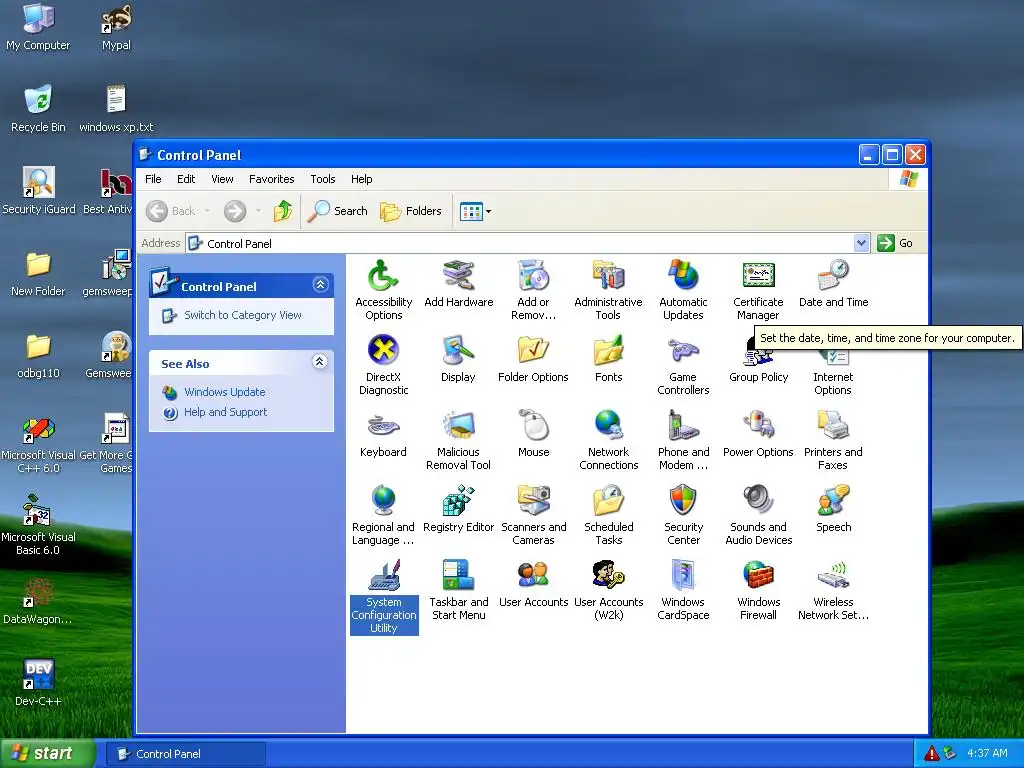The width and height of the screenshot is (1024, 768).
Task: Click the red security alert tray icon
Action: click(931, 753)
